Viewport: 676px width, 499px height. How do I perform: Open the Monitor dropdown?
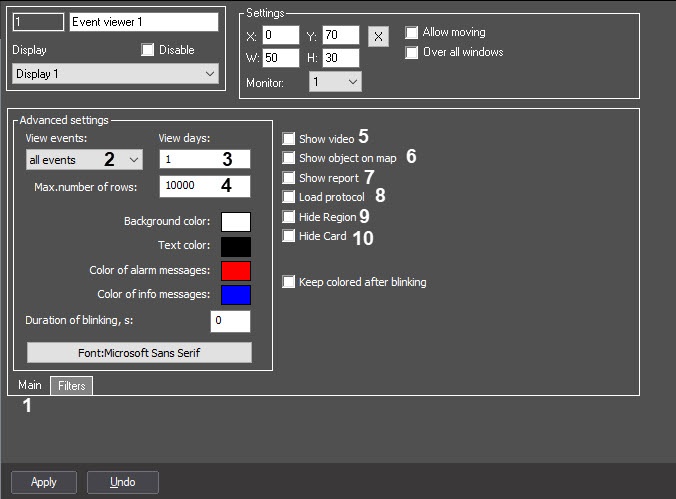335,82
